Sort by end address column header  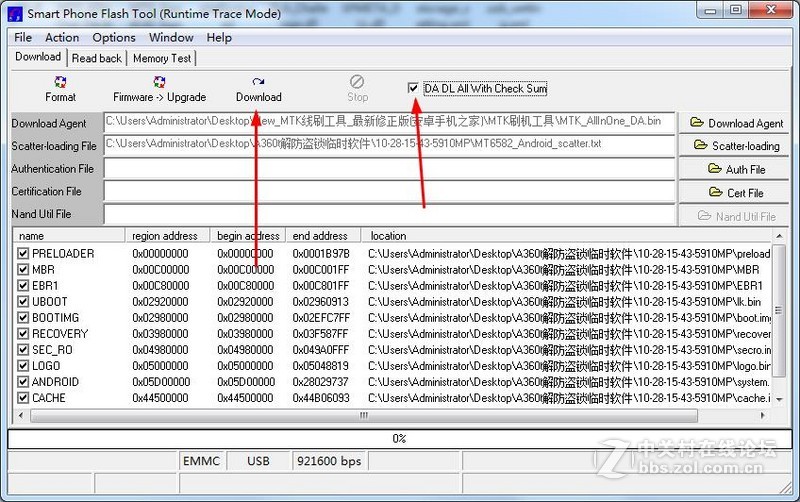pyautogui.click(x=323, y=236)
